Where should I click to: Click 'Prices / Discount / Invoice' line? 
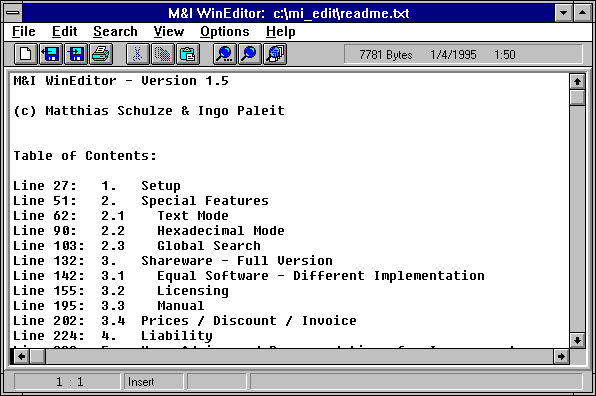point(249,320)
